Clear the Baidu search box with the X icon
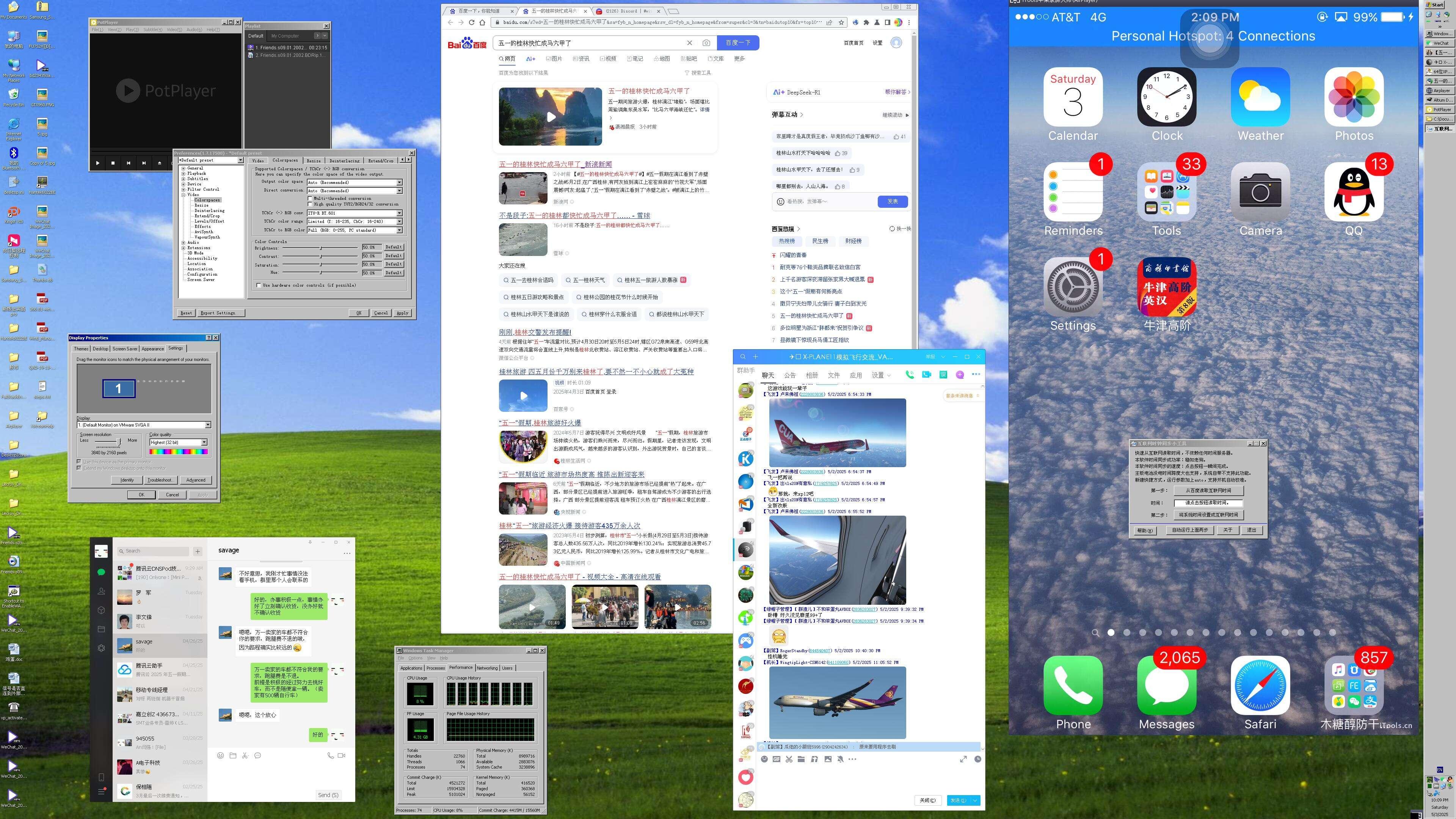Screen dimensions: 1456x819 tap(690, 43)
